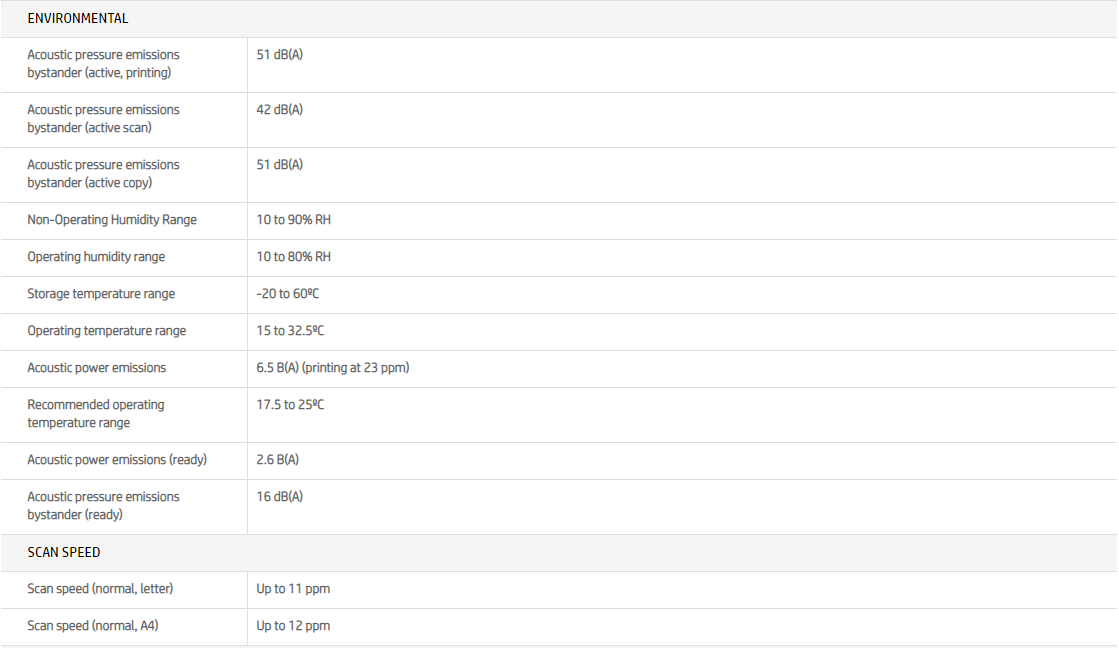The image size is (1119, 648).
Task: Select the Recommended operating temperature range label
Action: 96,414
